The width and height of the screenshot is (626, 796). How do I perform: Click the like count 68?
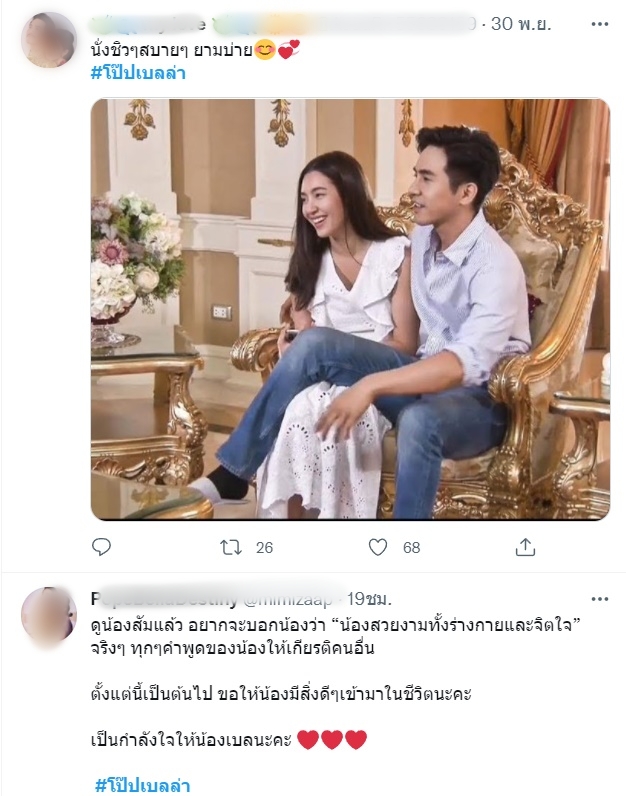412,547
